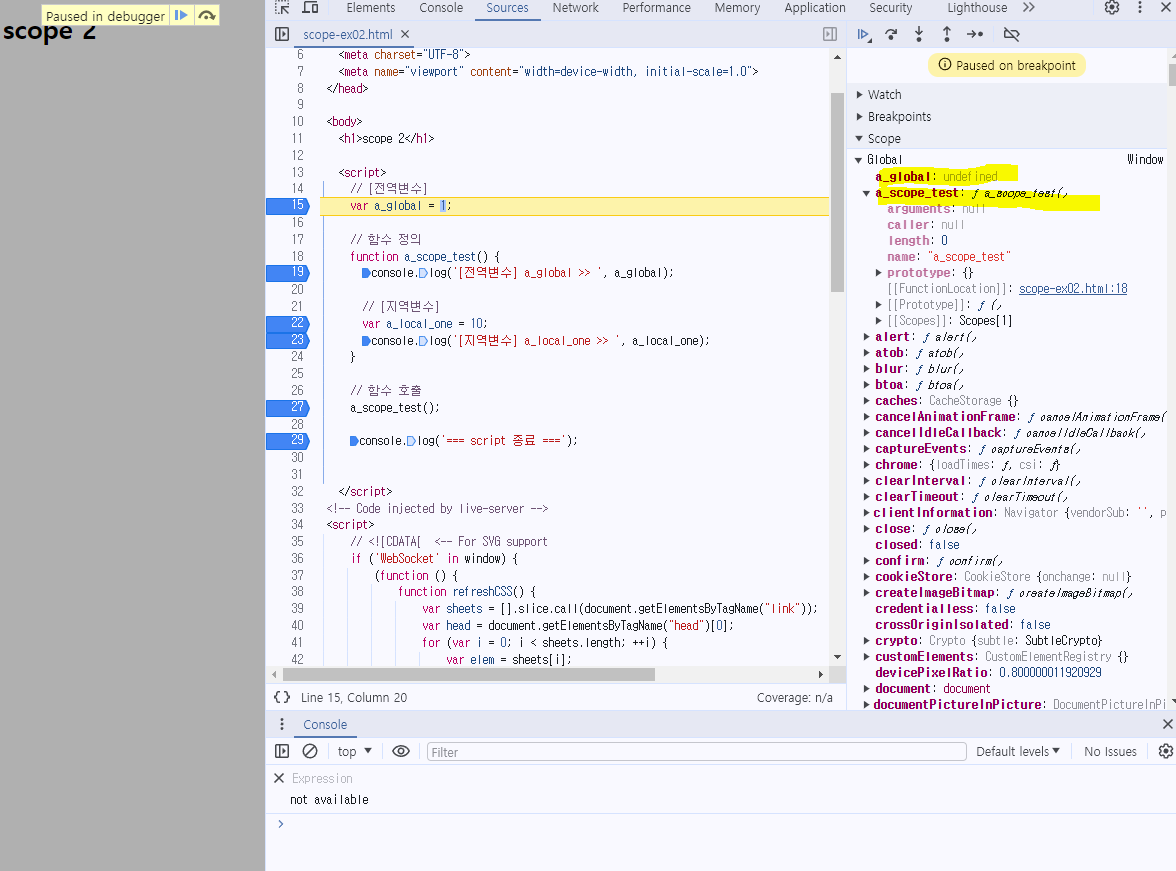Toggle breakpoint on line 23
The image size is (1176, 871).
click(x=288, y=340)
